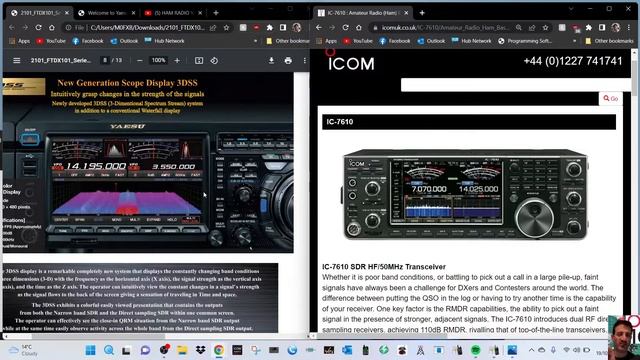The image size is (640, 360).
Task: Show hidden system tray icons
Action: pyautogui.click(x=531, y=350)
